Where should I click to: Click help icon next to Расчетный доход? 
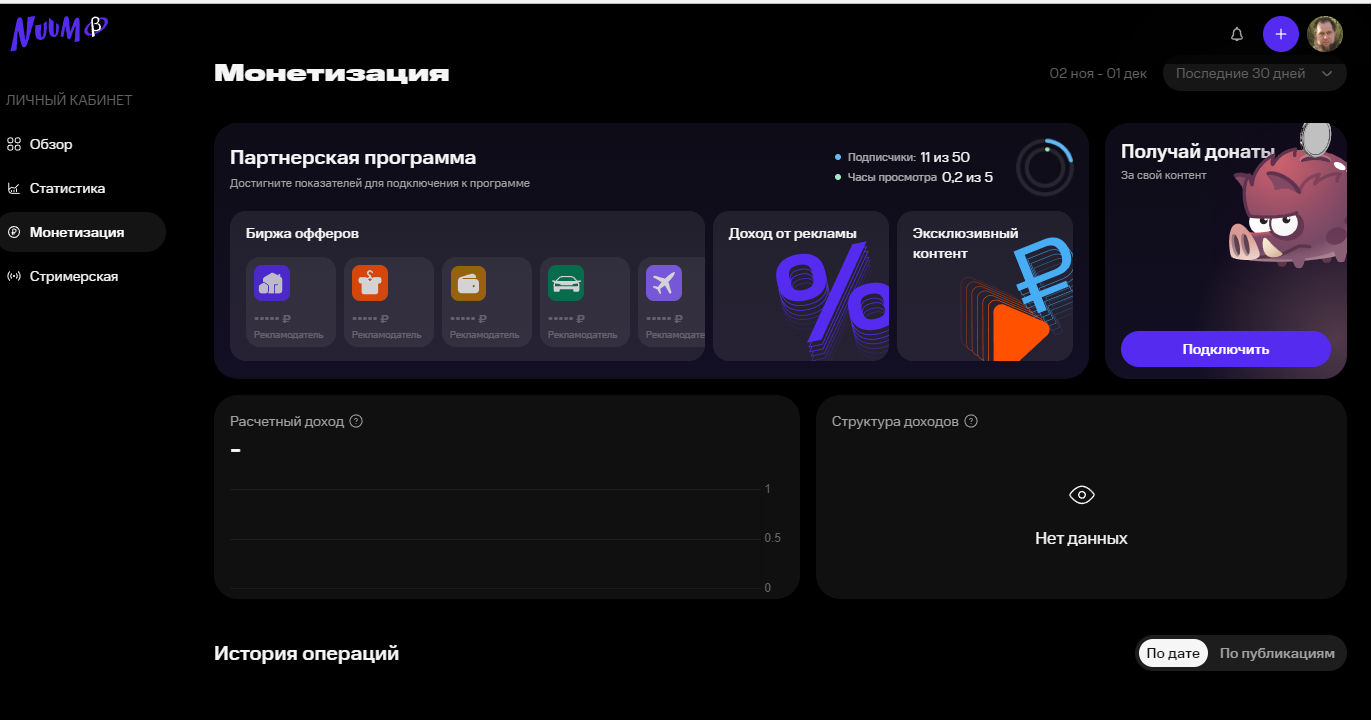click(356, 421)
